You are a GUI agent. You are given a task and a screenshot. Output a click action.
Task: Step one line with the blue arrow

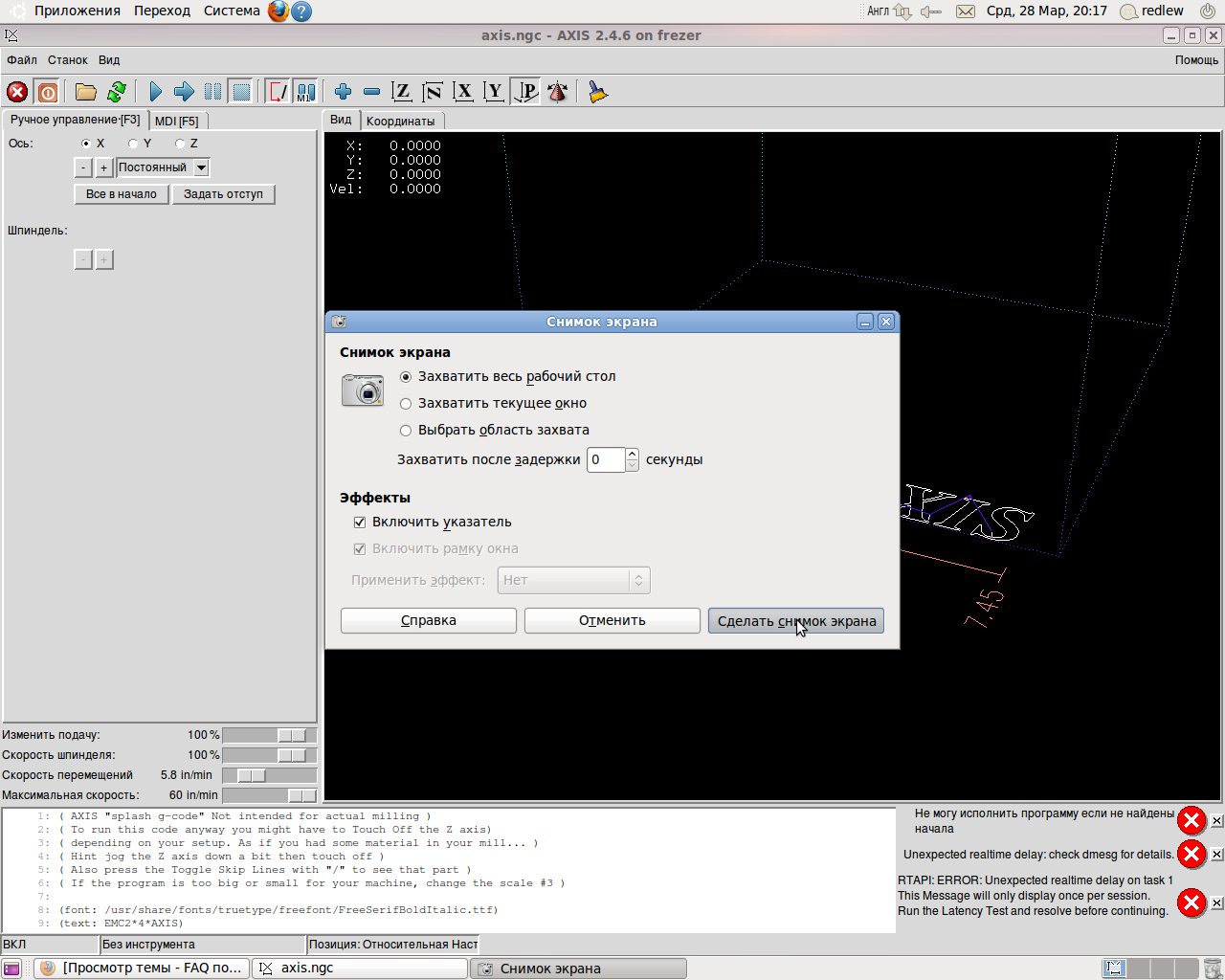coord(184,92)
